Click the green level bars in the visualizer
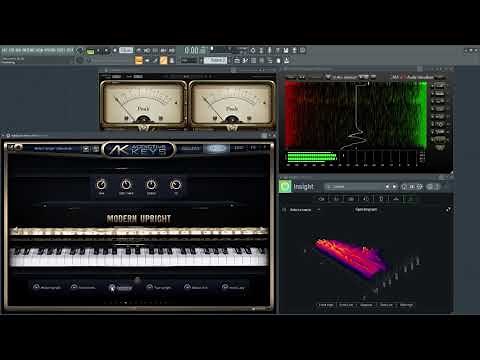Image resolution: width=480 pixels, height=360 pixels. pos(312,157)
